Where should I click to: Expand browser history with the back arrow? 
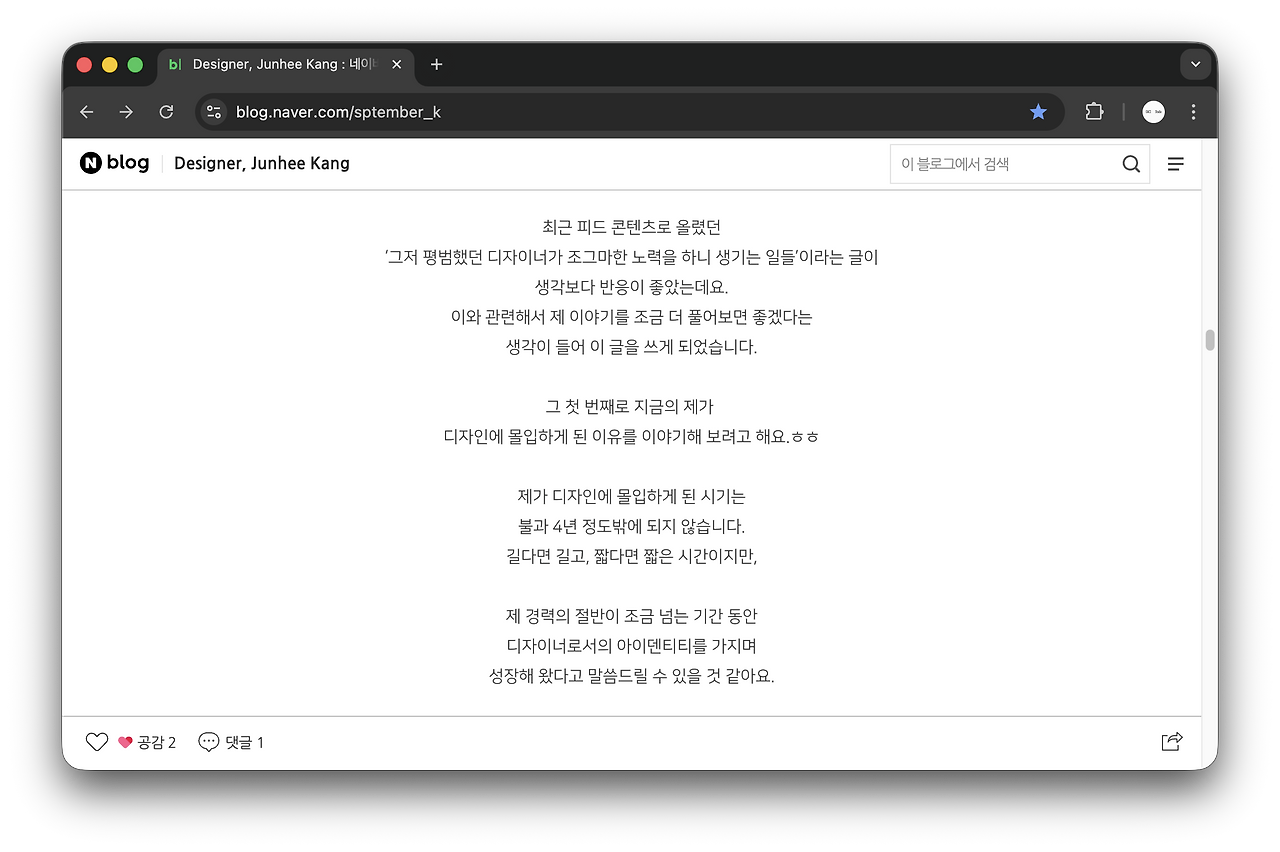pyautogui.click(x=86, y=112)
